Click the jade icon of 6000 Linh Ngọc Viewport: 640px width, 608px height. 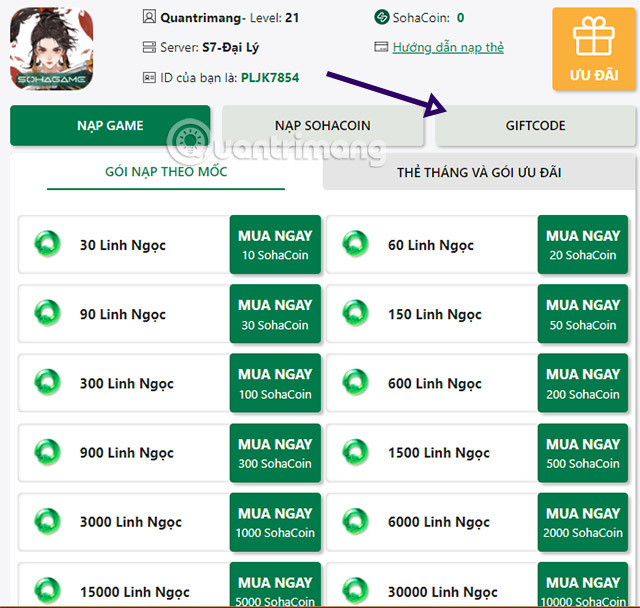point(356,521)
